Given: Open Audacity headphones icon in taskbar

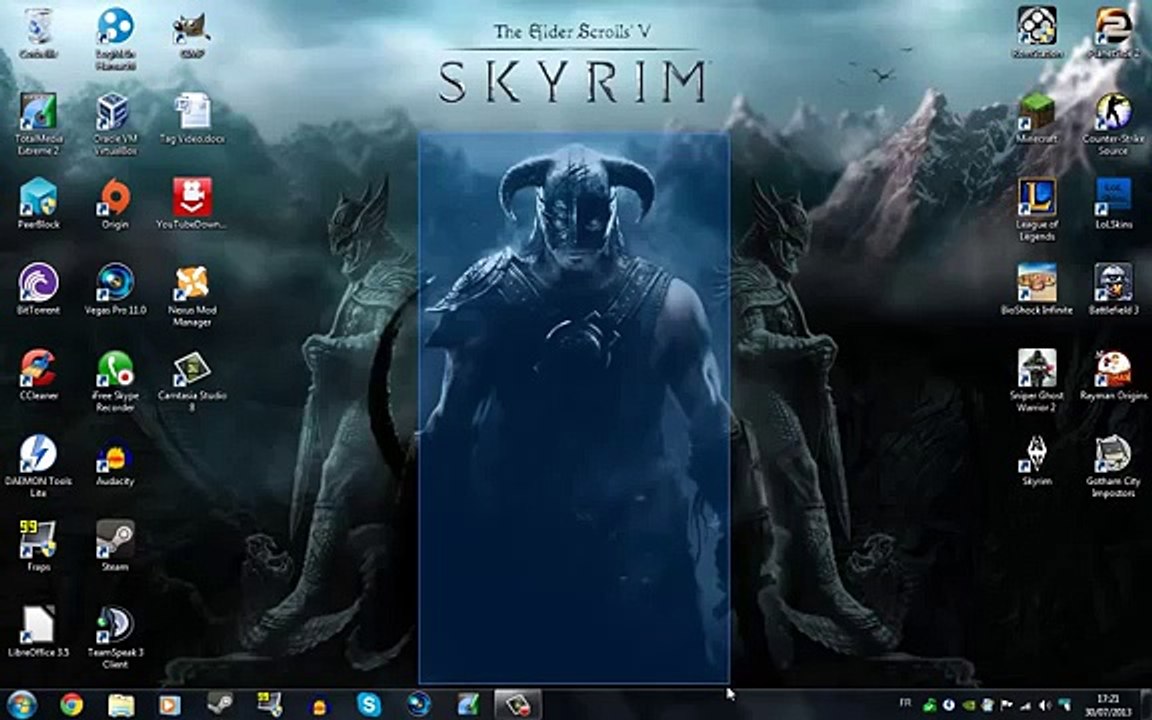Looking at the screenshot, I should point(320,705).
